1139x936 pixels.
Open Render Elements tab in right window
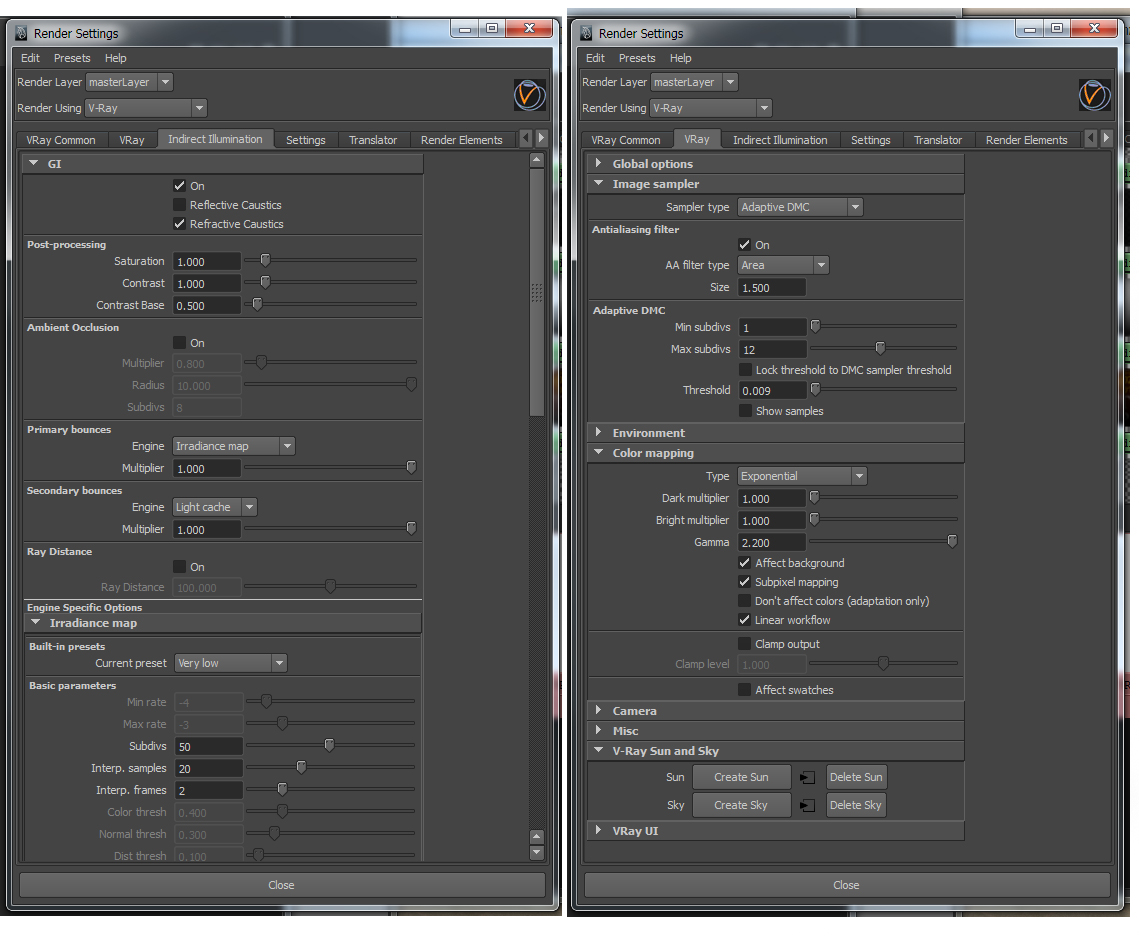(x=1026, y=140)
